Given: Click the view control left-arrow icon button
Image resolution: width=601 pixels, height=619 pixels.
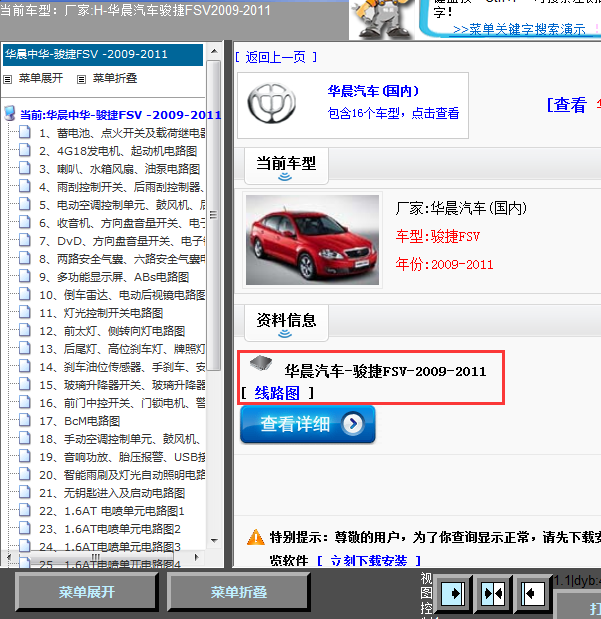Looking at the screenshot, I should tap(533, 593).
